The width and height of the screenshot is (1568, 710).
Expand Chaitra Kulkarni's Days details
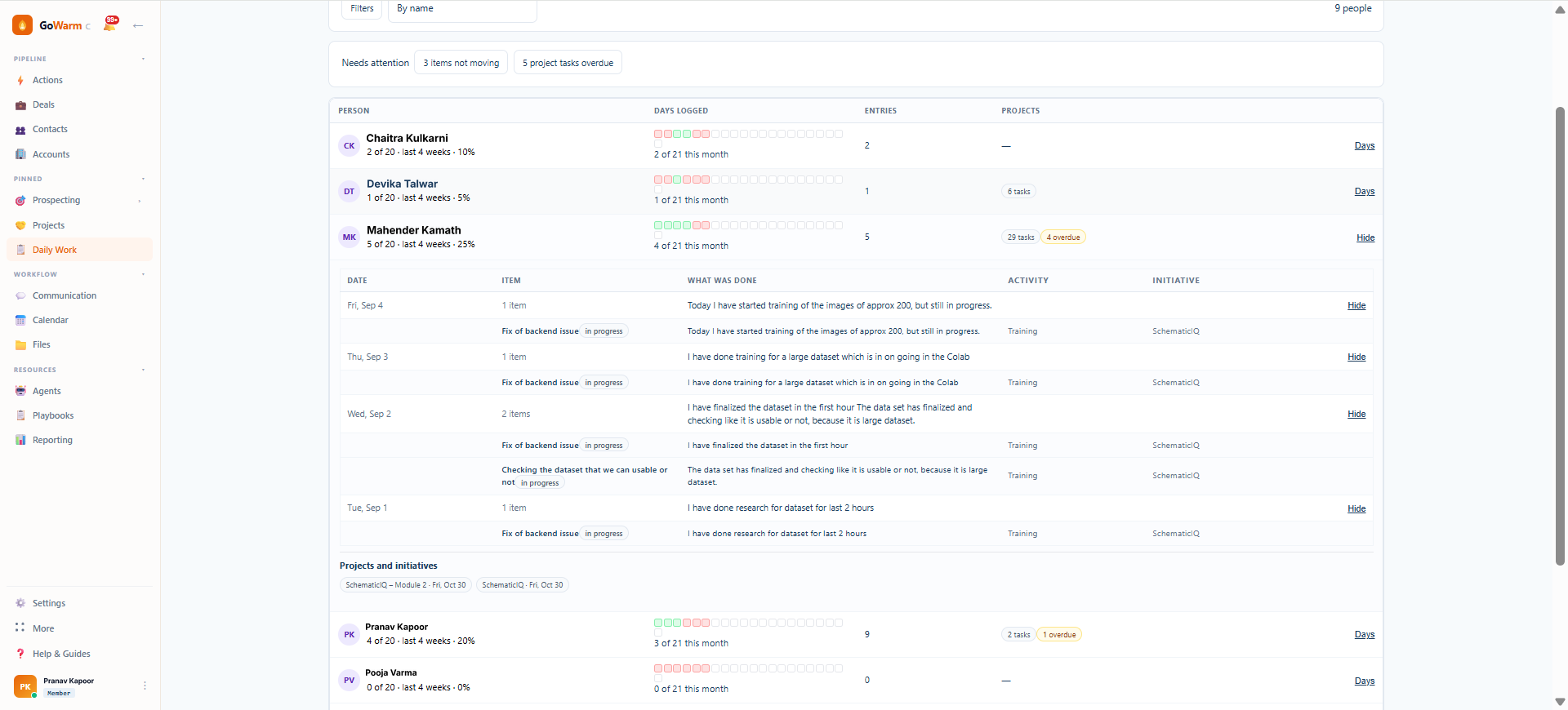(1365, 146)
